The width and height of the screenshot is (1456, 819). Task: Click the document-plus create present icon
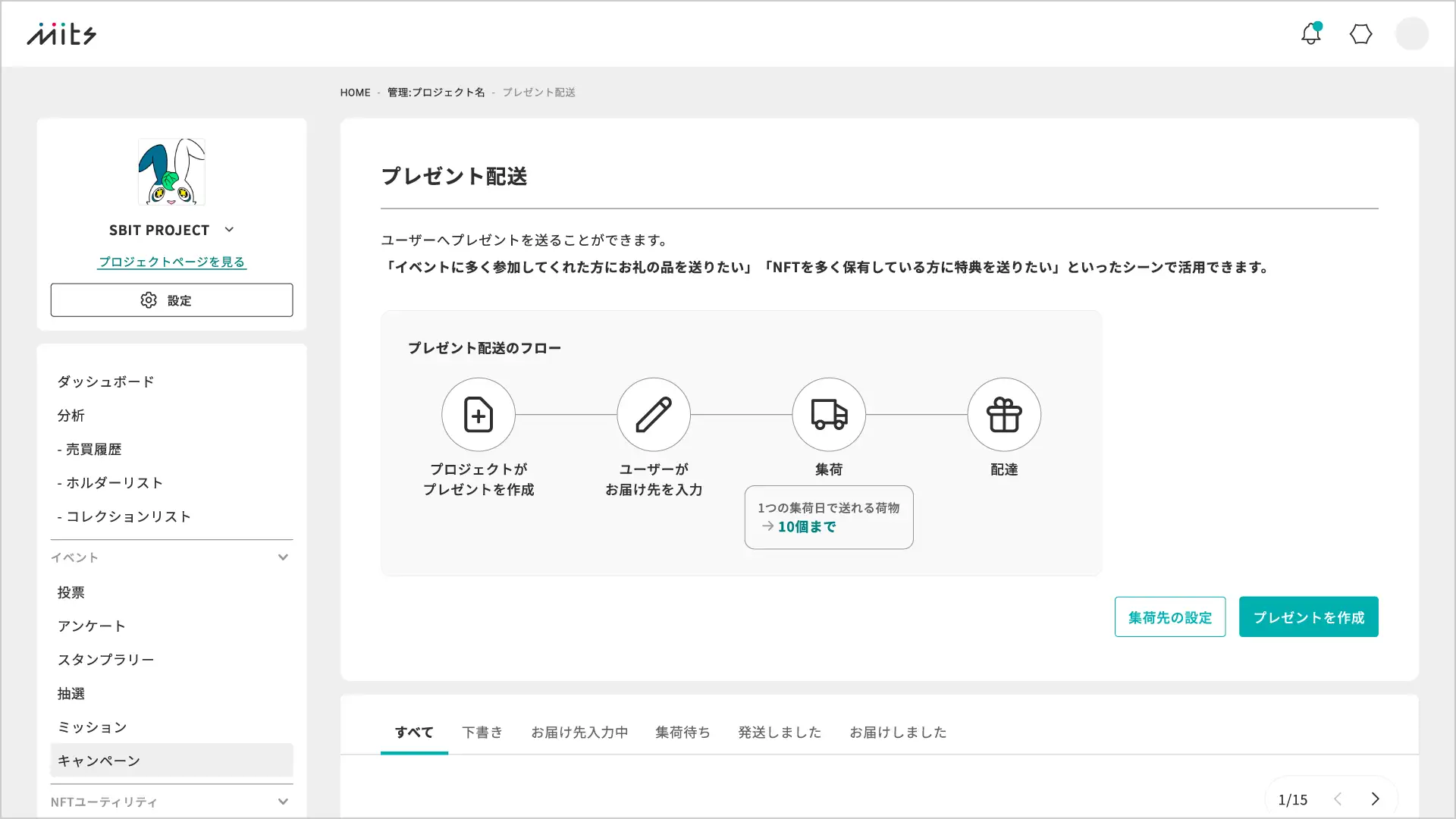coord(478,415)
